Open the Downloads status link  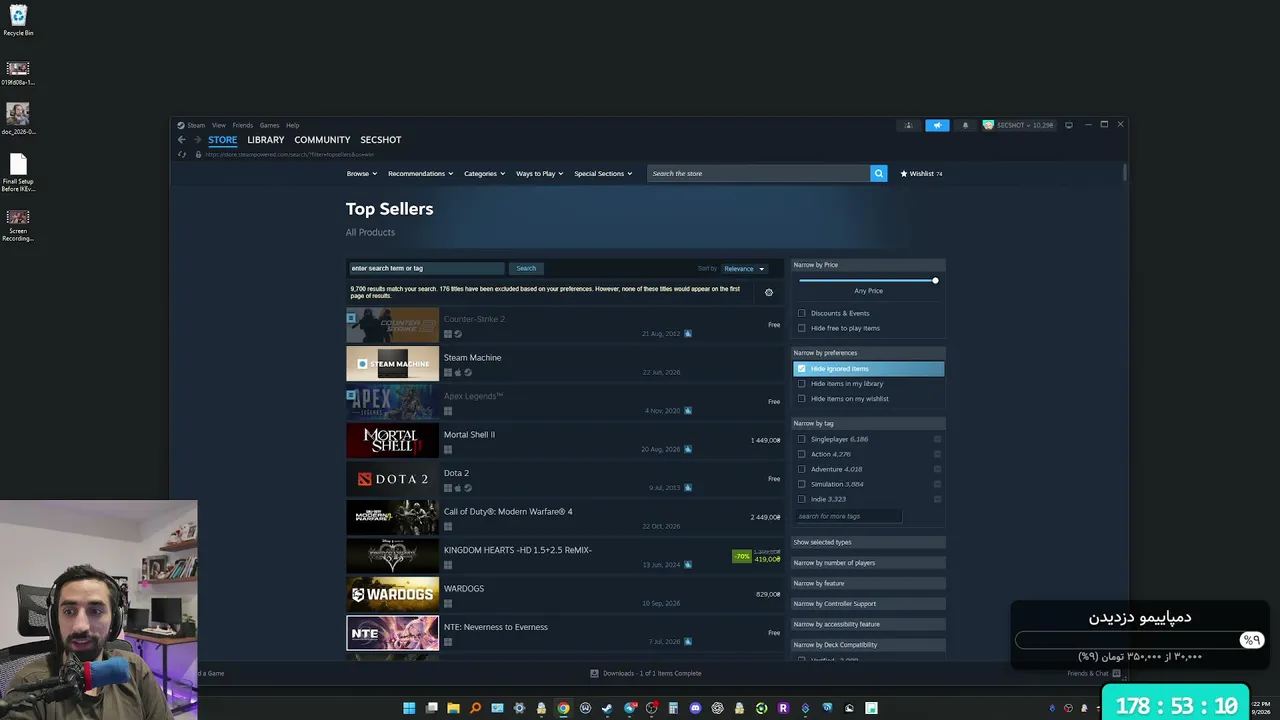point(646,673)
